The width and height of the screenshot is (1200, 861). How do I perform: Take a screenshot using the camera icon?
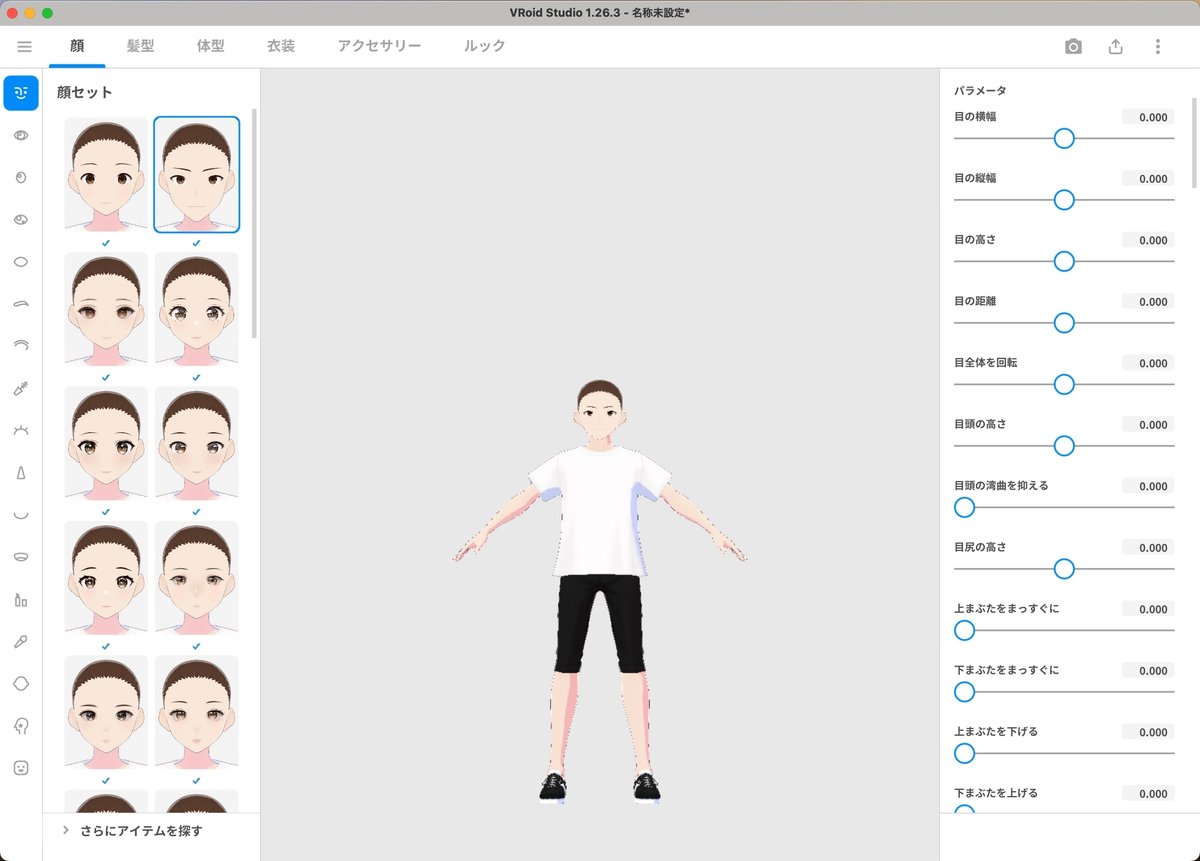[1072, 46]
